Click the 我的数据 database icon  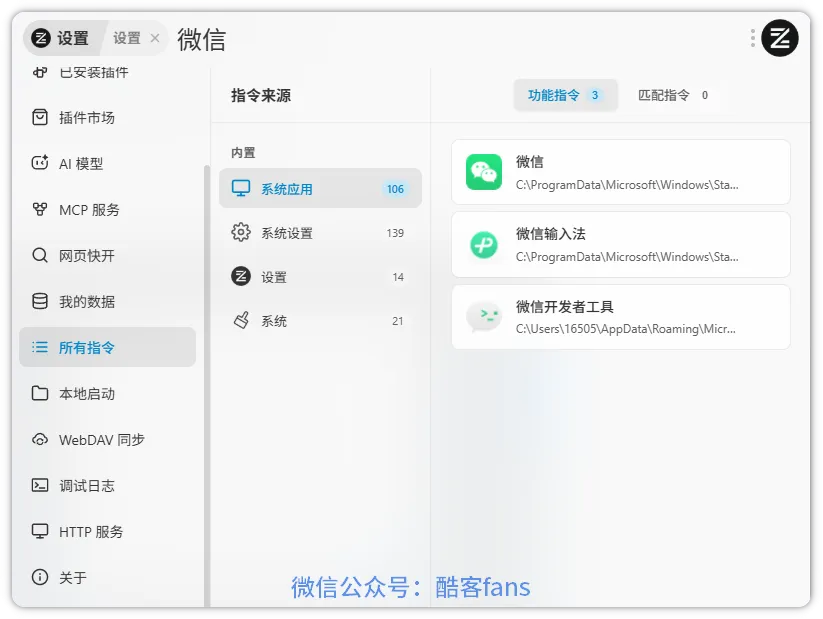coord(40,301)
